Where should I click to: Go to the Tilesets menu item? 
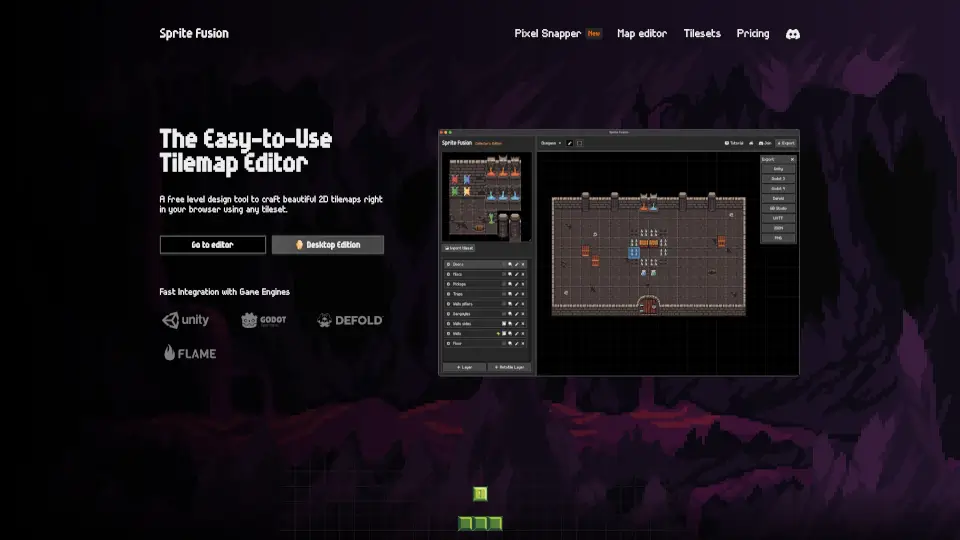701,34
